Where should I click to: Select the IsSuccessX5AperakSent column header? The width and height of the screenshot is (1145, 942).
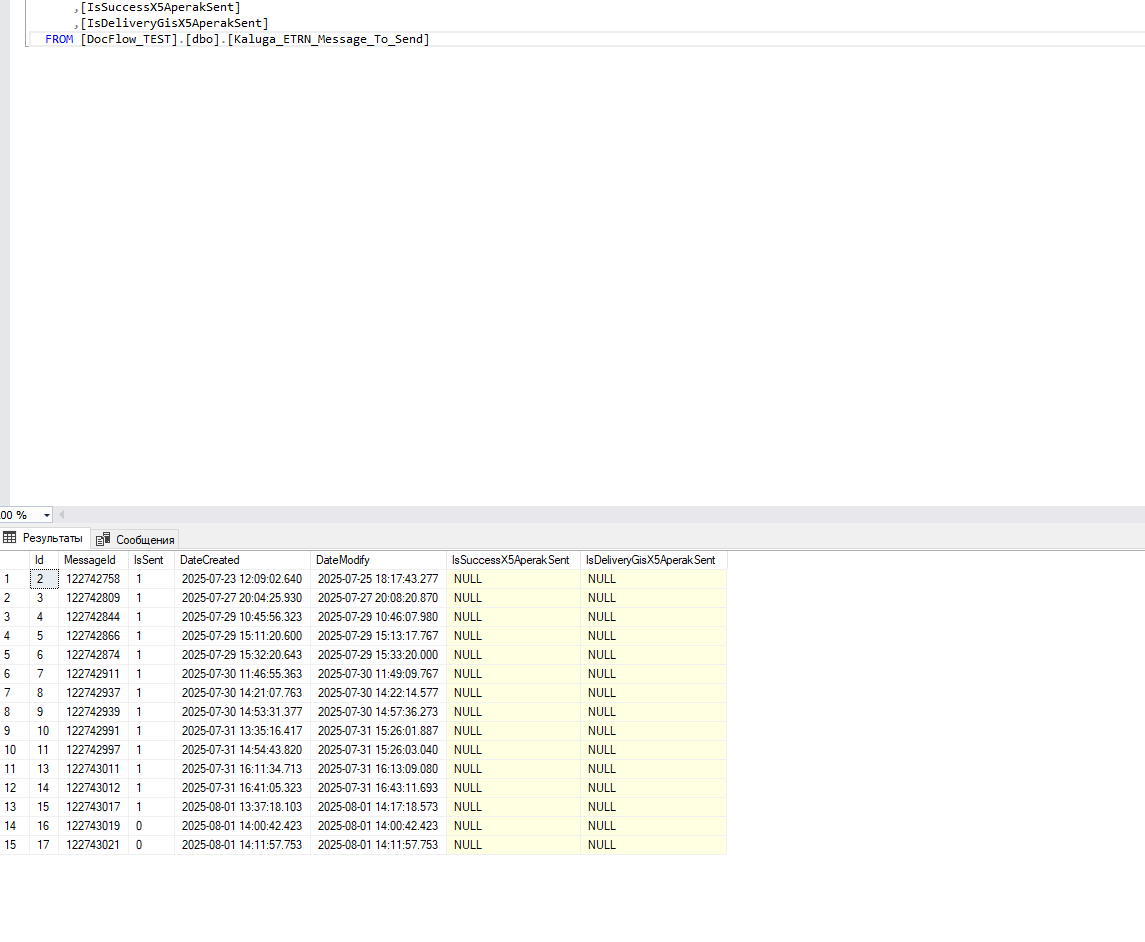[x=513, y=560]
